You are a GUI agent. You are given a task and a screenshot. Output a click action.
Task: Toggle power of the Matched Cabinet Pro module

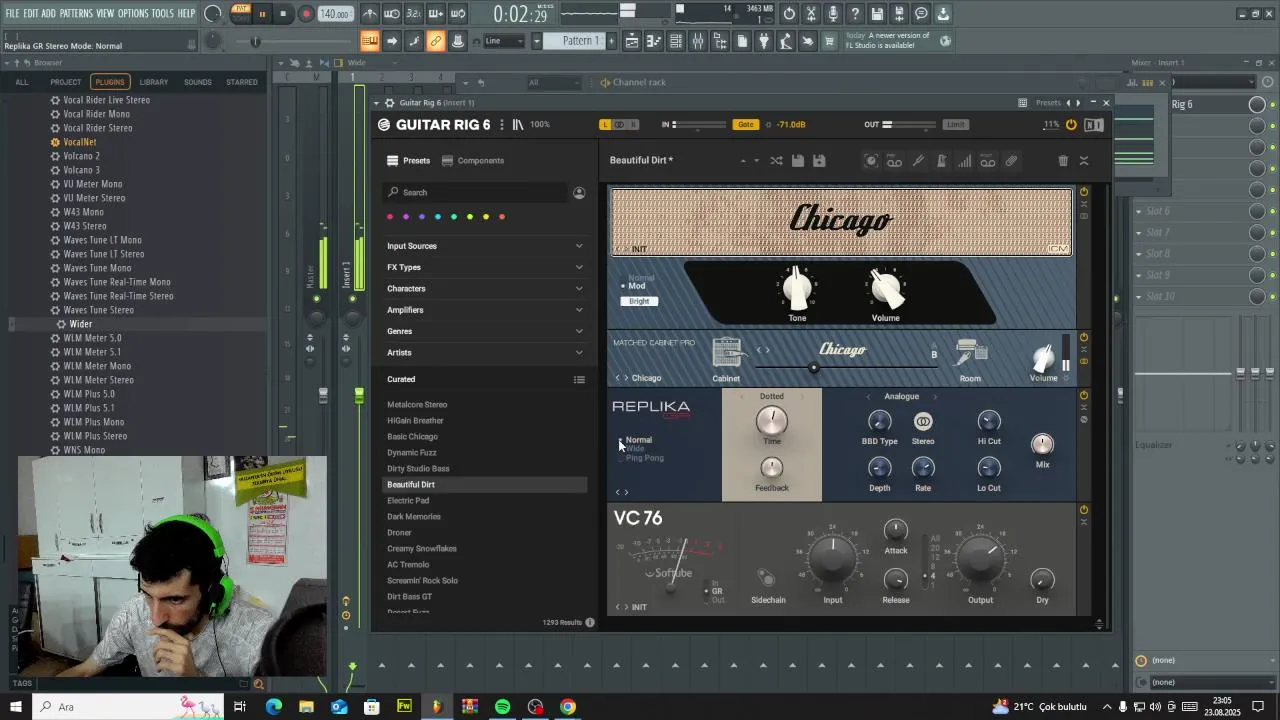[1083, 337]
